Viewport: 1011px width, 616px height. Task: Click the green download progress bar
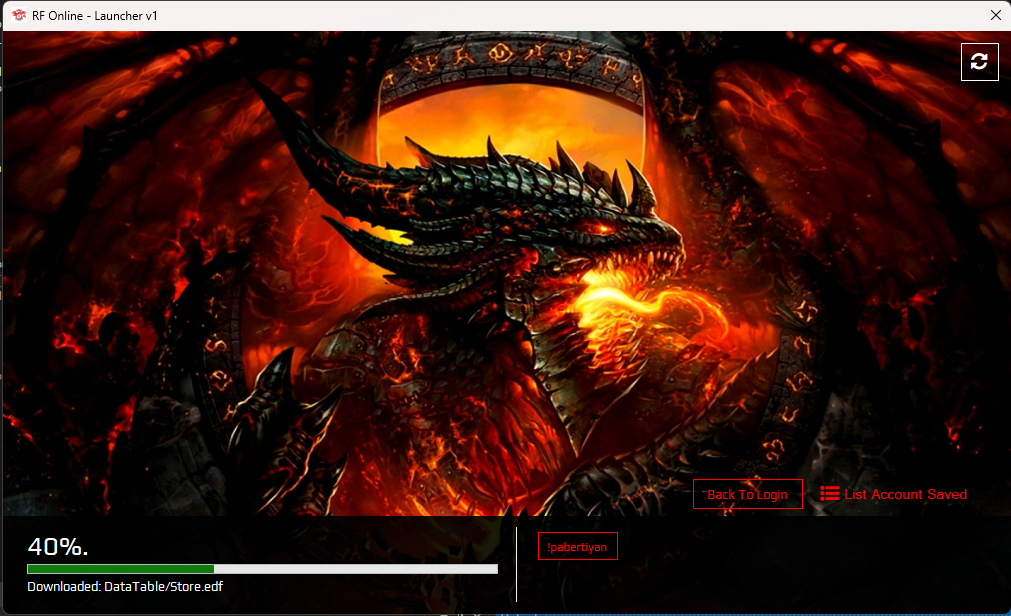pos(262,569)
